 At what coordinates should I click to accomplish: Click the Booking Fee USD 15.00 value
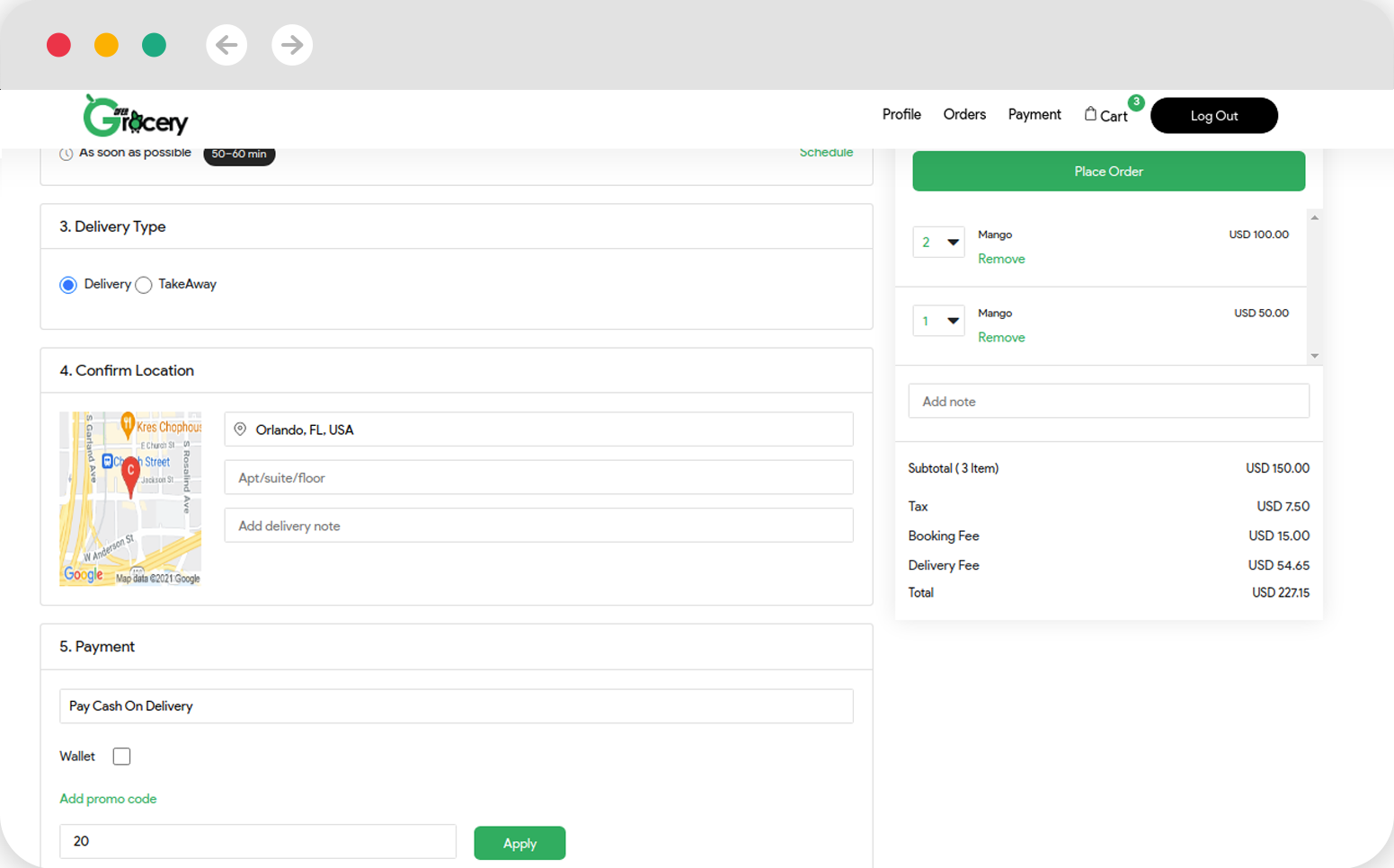coord(1279,536)
